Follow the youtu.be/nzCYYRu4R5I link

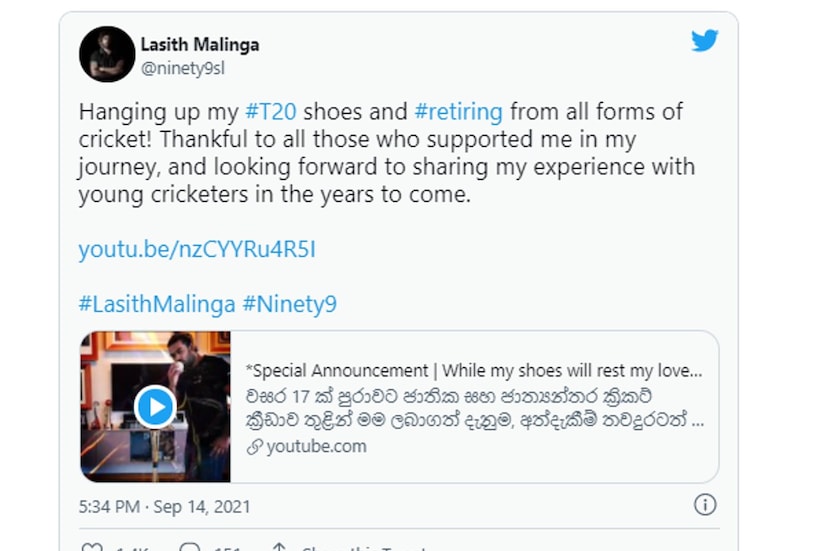pos(197,249)
